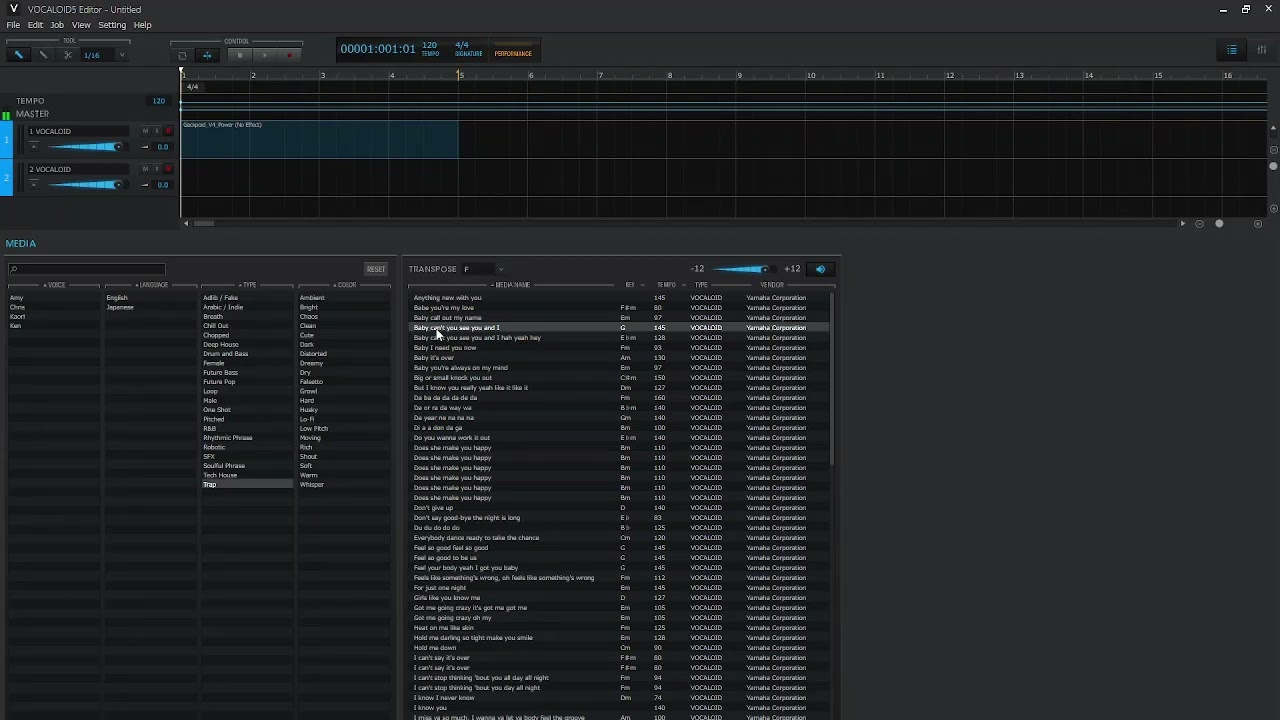Open the Setting menu
Screen dimensions: 1280x720
112,25
